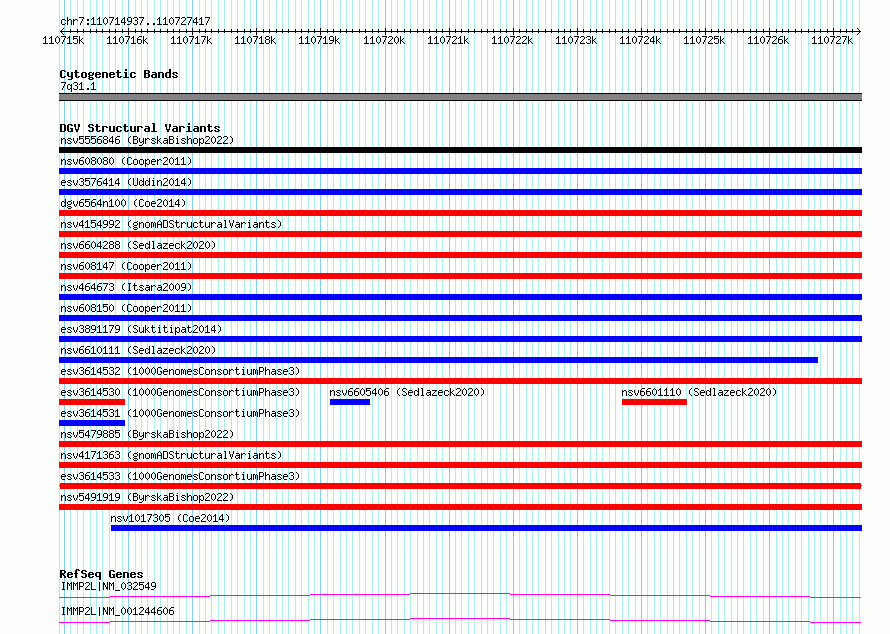Select esv3614532 (1000GenomesConsortiumPhase3) label
The height and width of the screenshot is (634, 890).
pyautogui.click(x=180, y=371)
